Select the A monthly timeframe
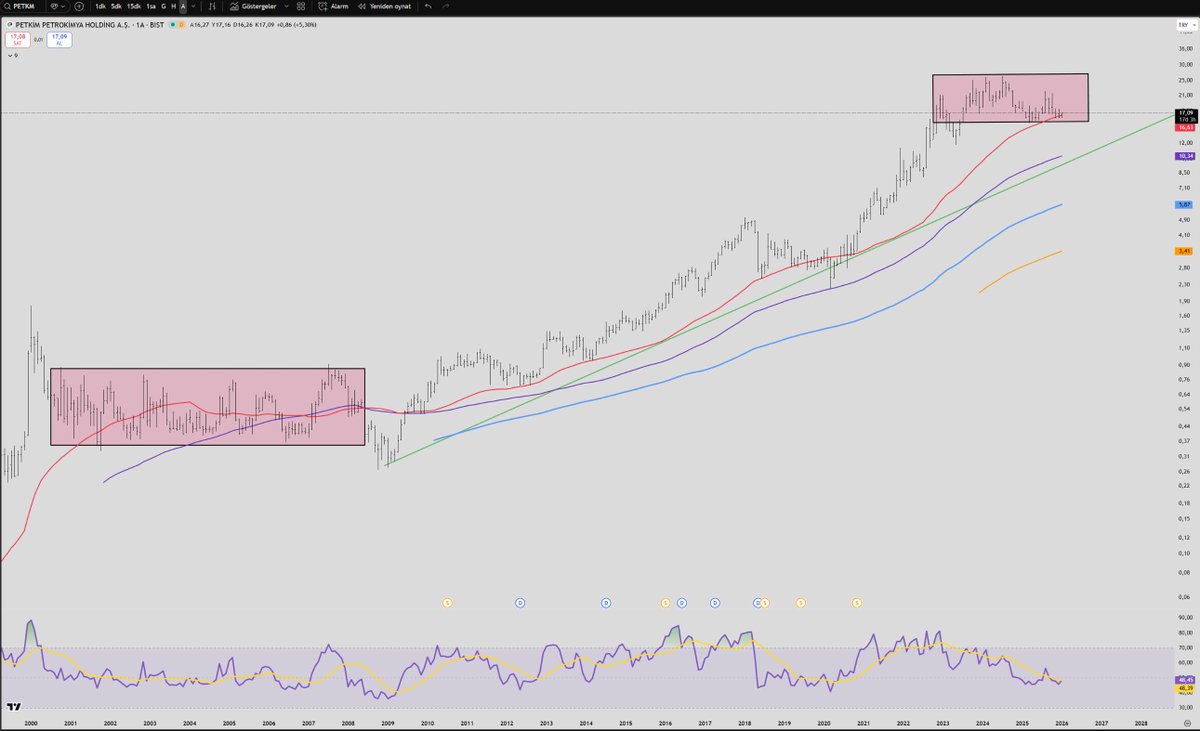Screen dimensions: 1200x731 pos(183,6)
